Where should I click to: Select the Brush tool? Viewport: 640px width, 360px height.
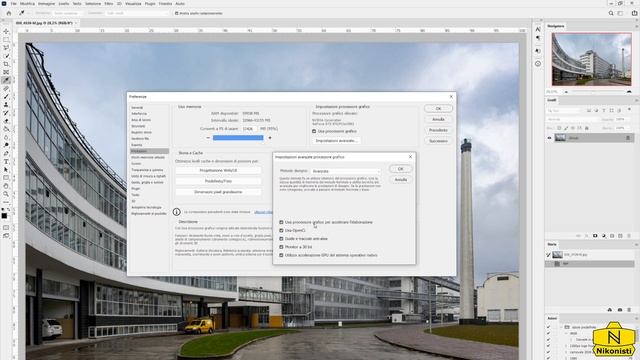(6, 97)
